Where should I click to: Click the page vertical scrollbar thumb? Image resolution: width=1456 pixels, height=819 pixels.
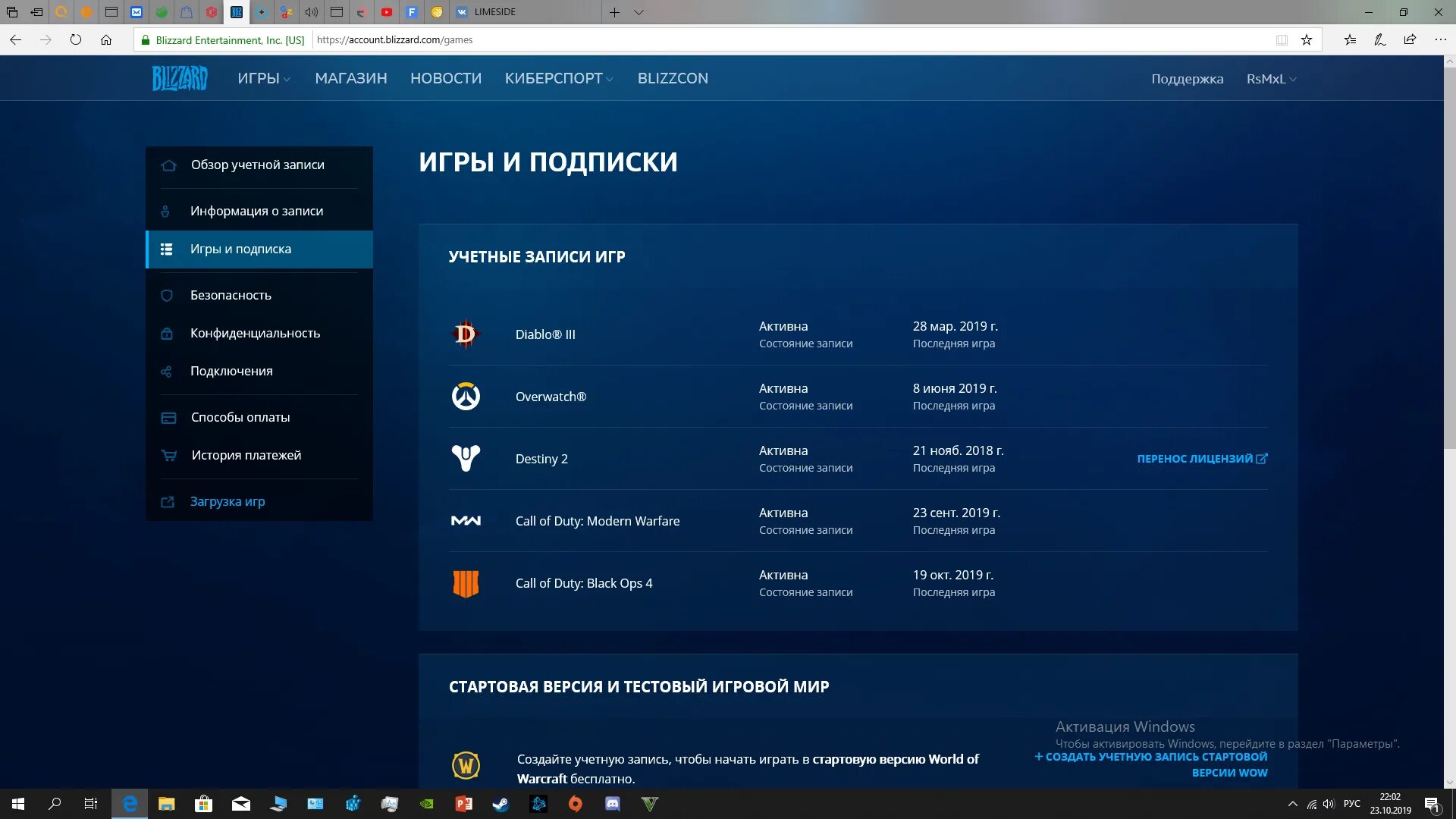click(x=1449, y=258)
